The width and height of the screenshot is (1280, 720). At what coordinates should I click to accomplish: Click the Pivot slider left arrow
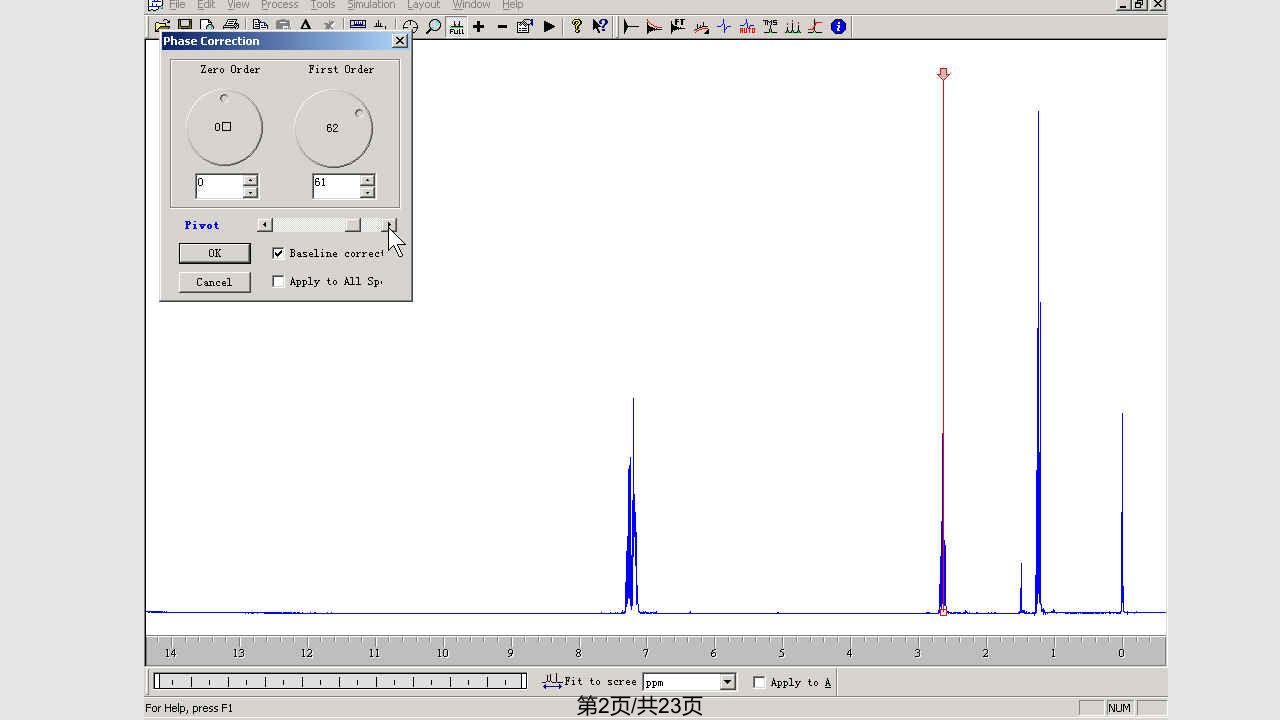tap(264, 225)
